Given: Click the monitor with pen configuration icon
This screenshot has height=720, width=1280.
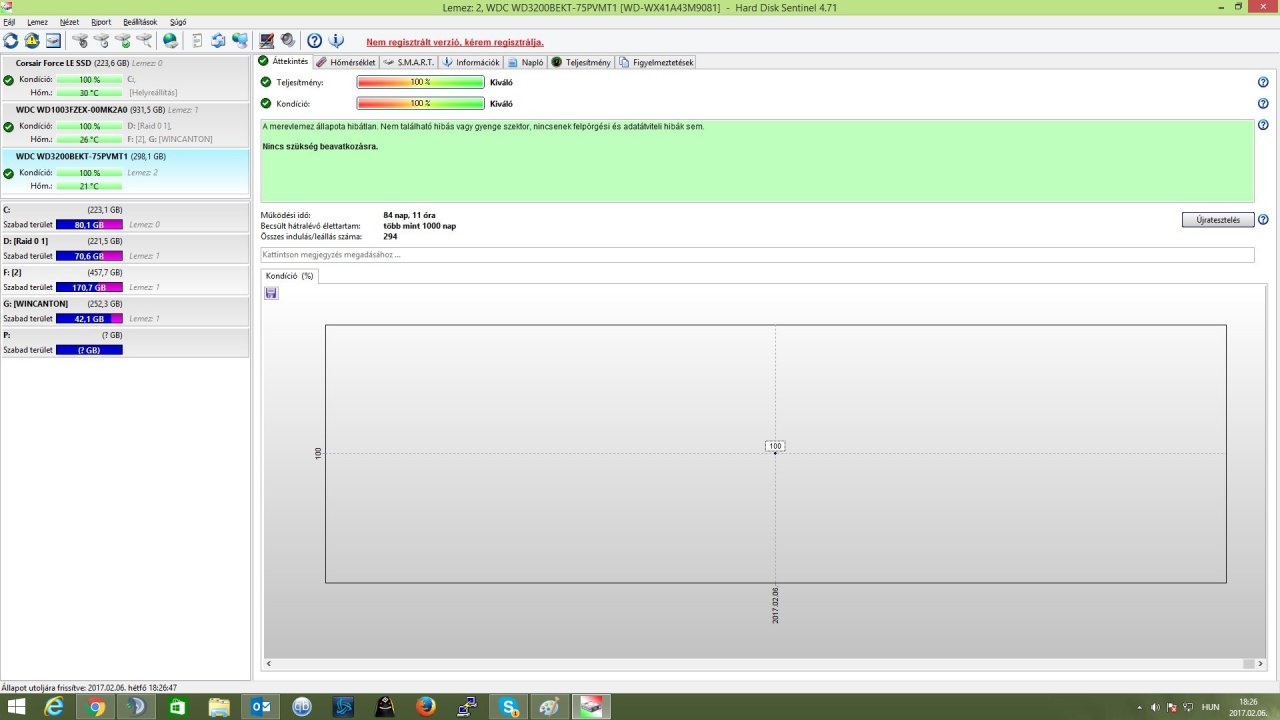Looking at the screenshot, I should (267, 41).
